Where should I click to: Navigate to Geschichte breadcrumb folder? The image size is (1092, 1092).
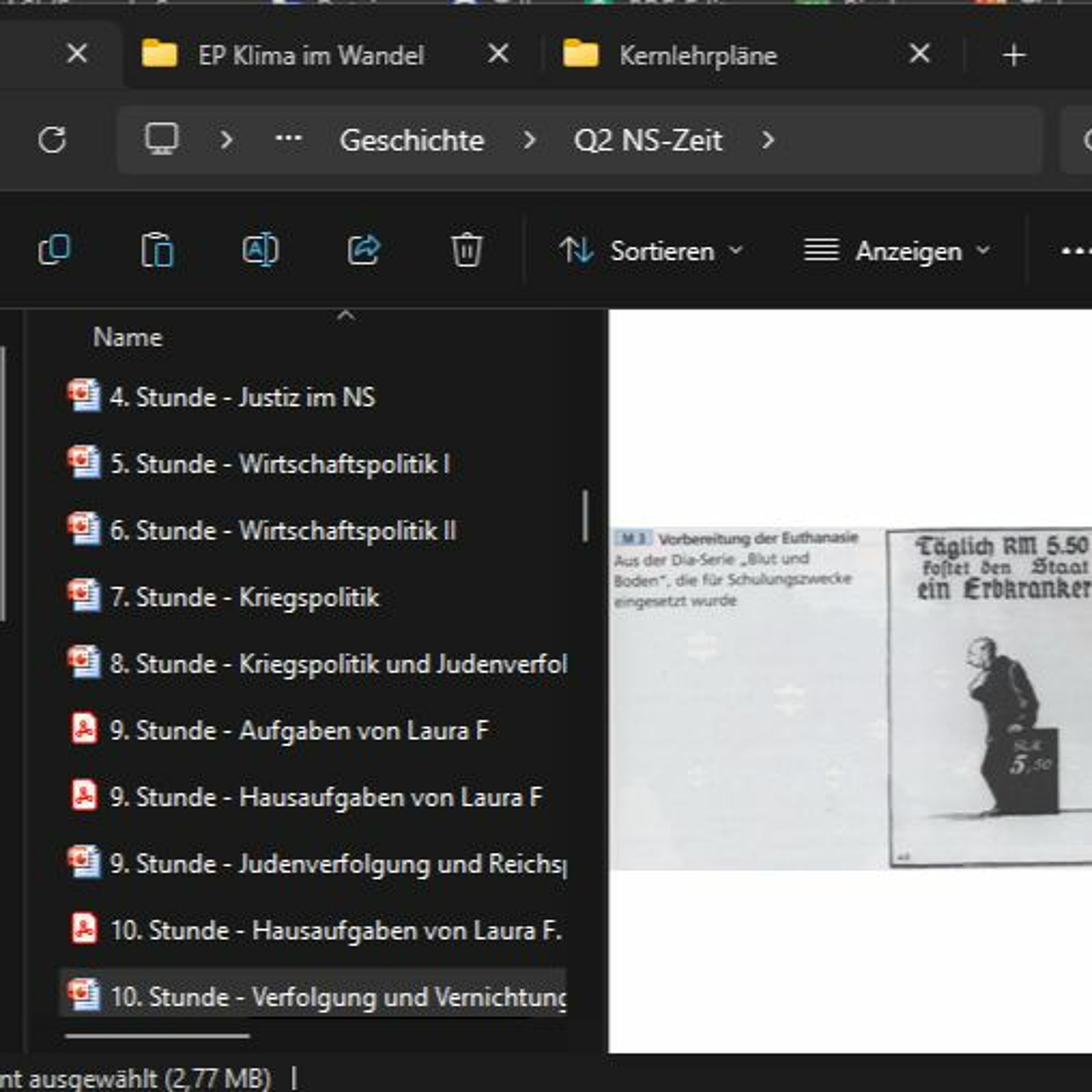[411, 140]
